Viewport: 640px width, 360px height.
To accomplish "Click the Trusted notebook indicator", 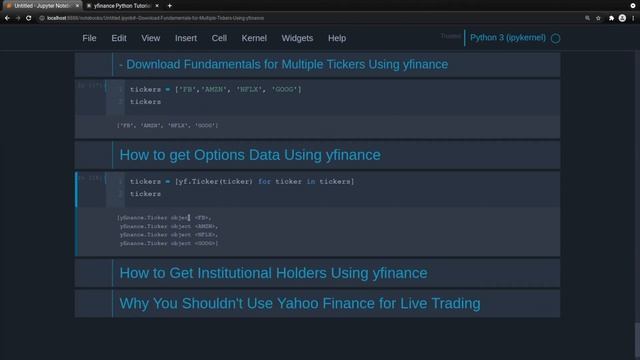I will pos(451,36).
